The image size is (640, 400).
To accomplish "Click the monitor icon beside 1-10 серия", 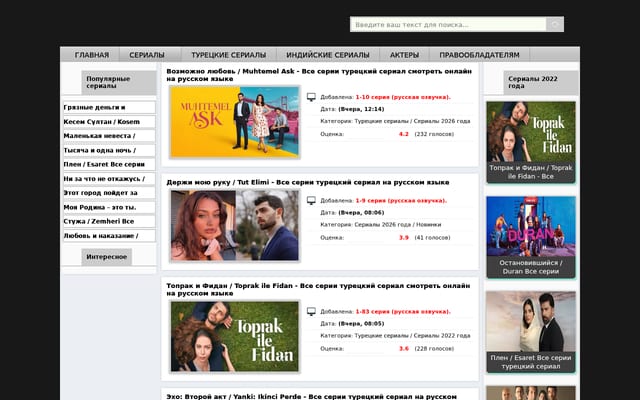I will [311, 97].
